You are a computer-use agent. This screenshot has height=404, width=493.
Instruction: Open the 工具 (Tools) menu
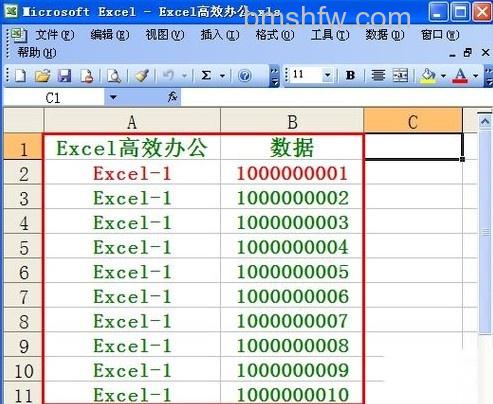(x=330, y=35)
